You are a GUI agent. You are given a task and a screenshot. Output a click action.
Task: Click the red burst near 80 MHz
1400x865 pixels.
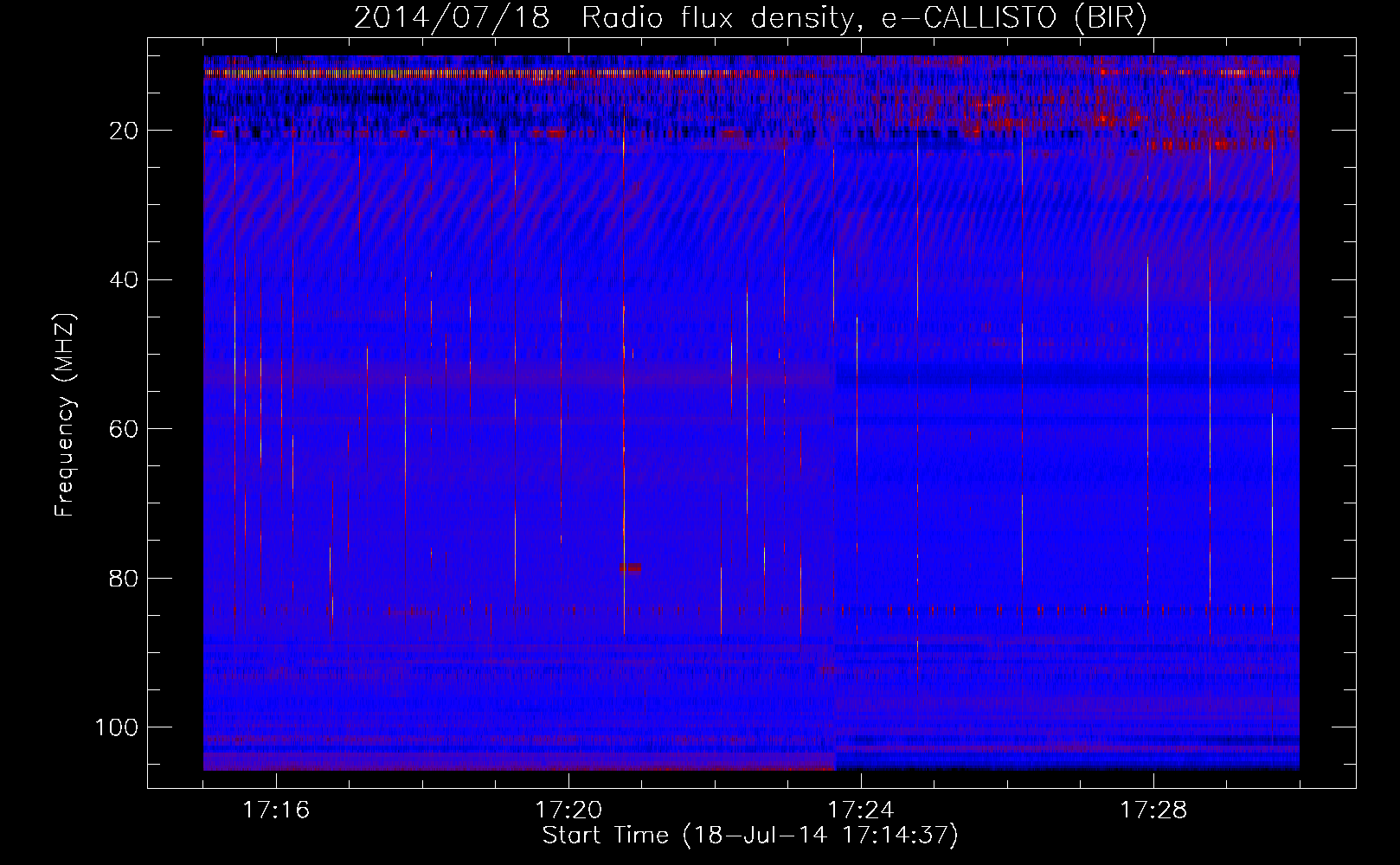[x=631, y=568]
